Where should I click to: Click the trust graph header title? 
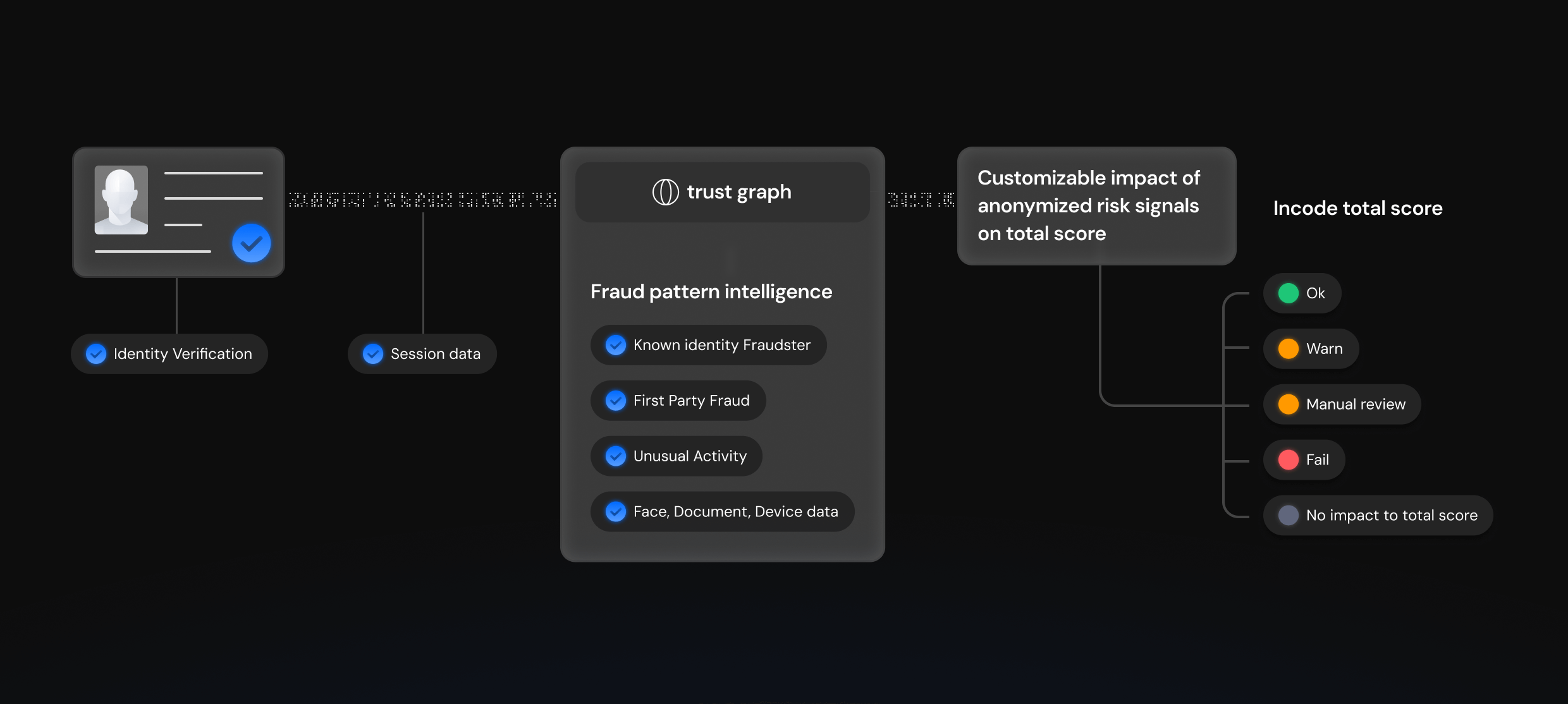739,192
